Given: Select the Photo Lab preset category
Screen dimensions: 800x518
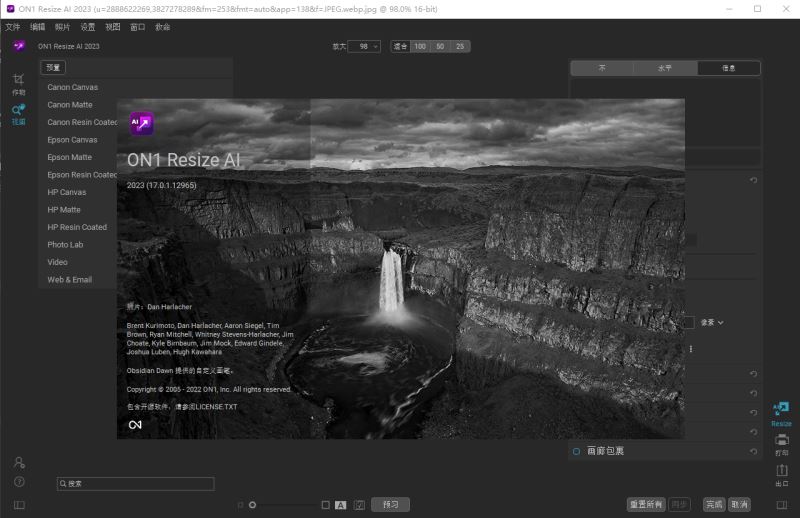Looking at the screenshot, I should [65, 244].
